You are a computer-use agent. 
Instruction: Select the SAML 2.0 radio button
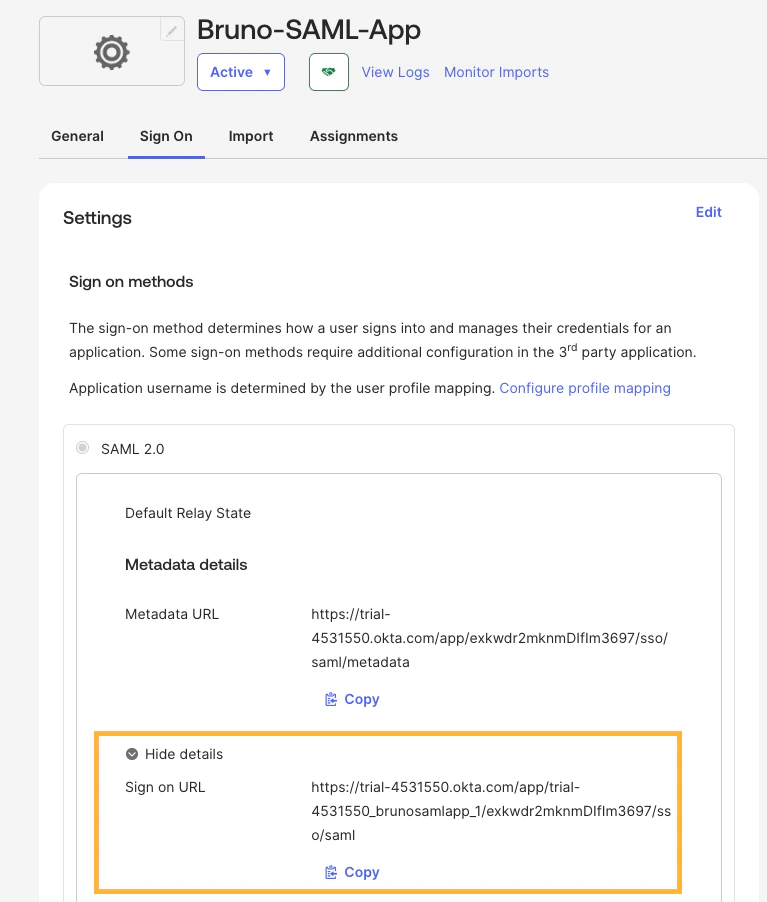pyautogui.click(x=83, y=448)
